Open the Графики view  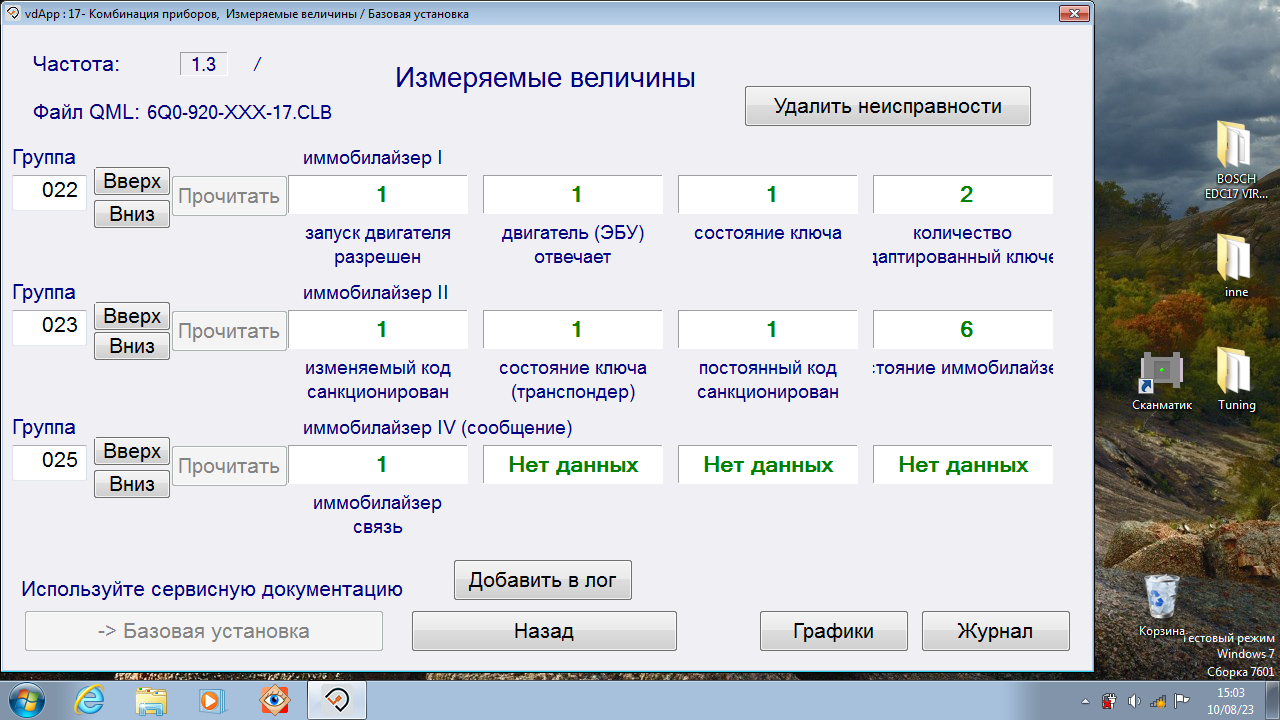[833, 631]
